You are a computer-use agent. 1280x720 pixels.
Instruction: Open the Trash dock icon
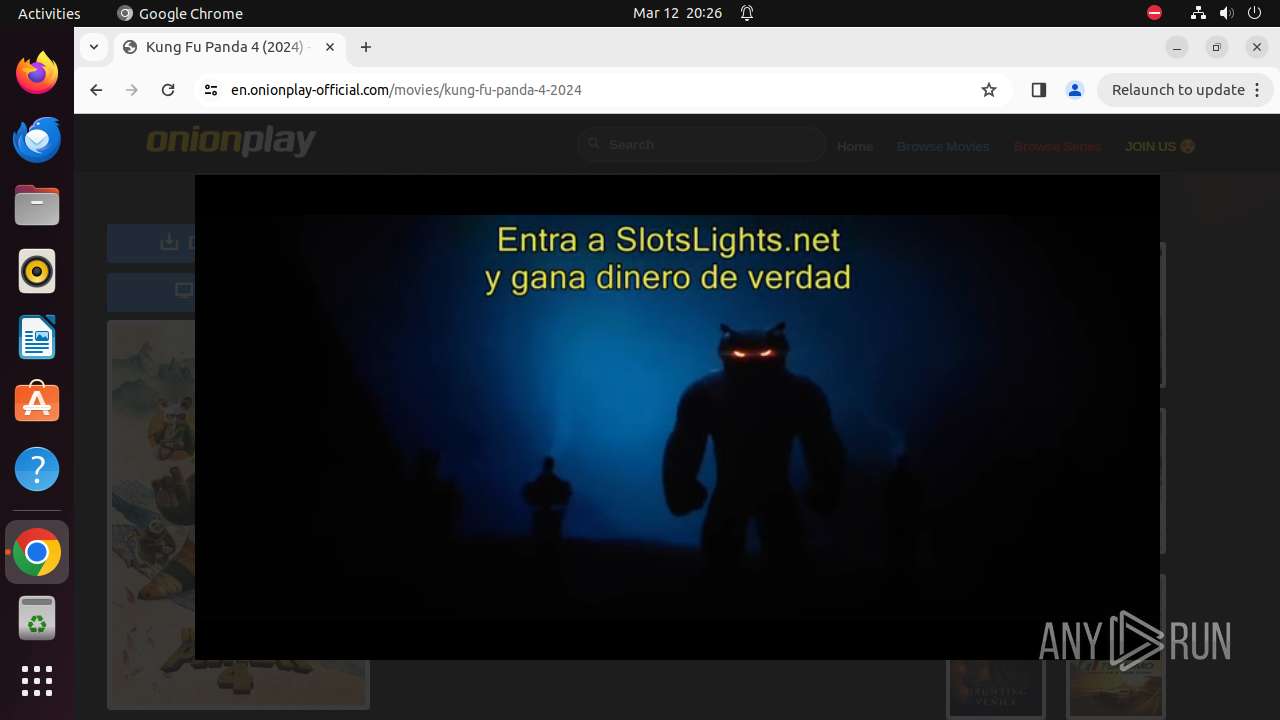(37, 618)
